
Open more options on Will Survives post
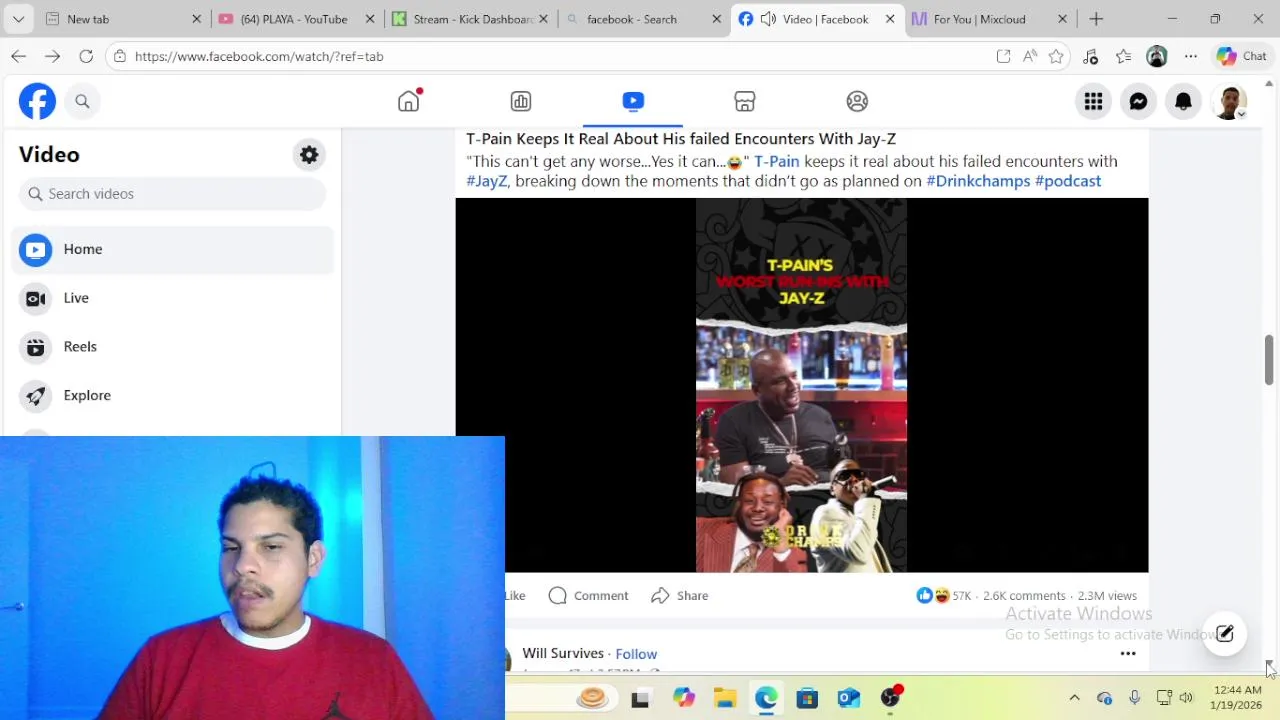pos(1128,653)
